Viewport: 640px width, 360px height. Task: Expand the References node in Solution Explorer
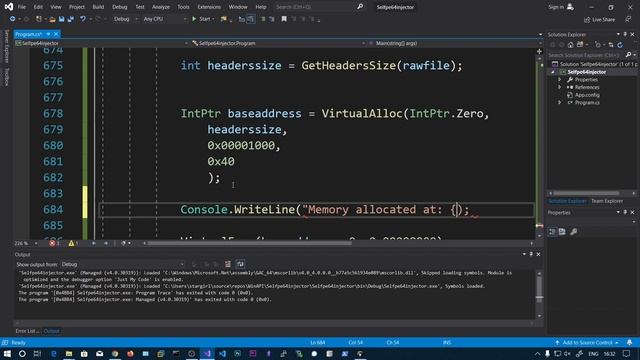pyautogui.click(x=560, y=87)
